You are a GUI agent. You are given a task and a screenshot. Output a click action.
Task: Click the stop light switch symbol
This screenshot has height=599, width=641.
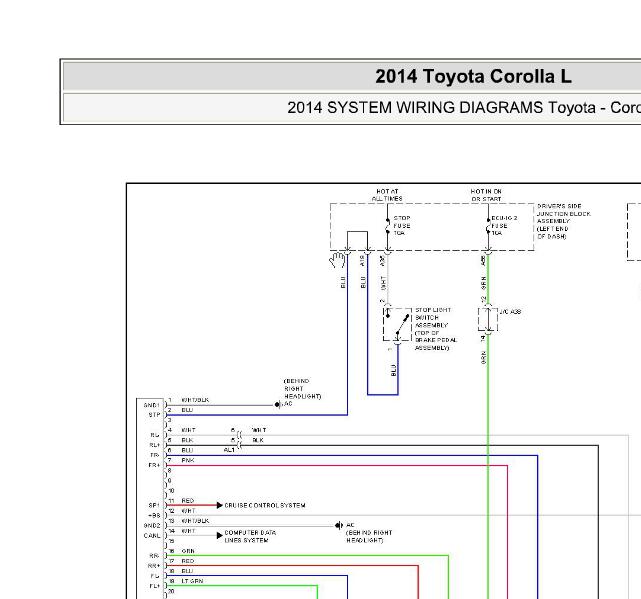397,324
